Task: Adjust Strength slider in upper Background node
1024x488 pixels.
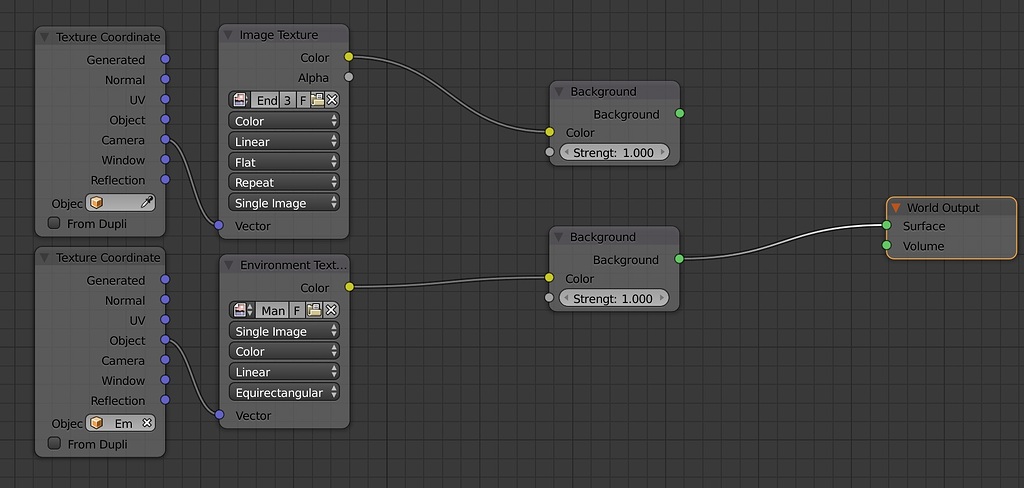Action: coord(615,152)
